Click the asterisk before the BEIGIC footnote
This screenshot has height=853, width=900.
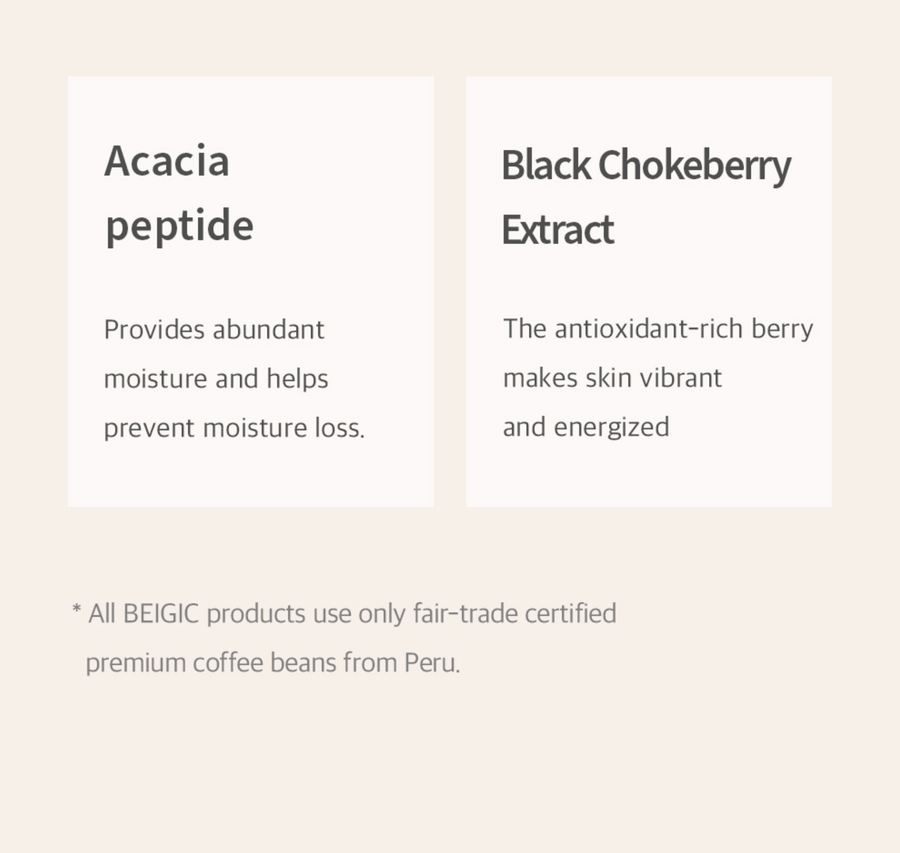point(76,608)
